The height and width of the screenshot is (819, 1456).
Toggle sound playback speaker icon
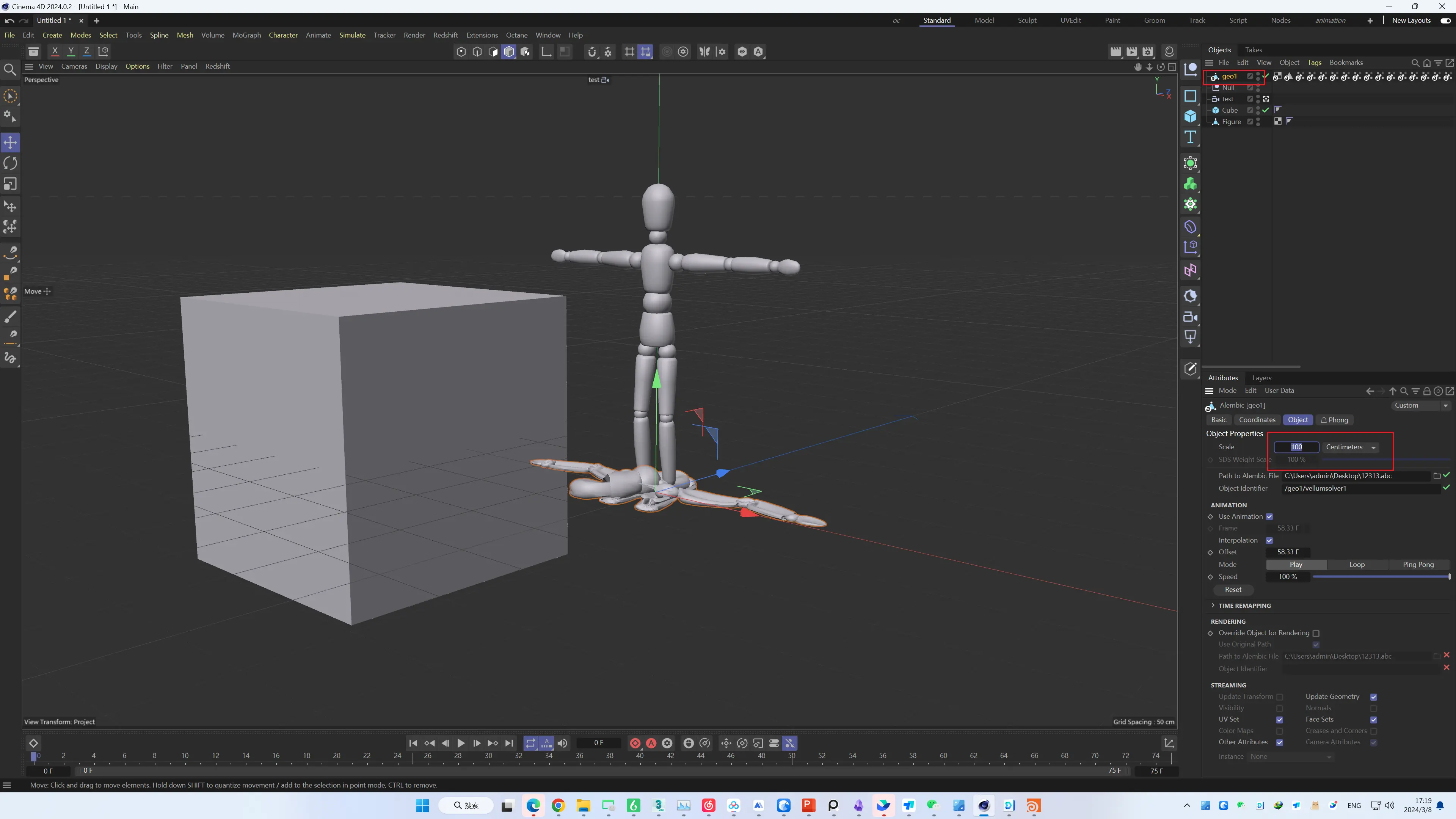[562, 743]
